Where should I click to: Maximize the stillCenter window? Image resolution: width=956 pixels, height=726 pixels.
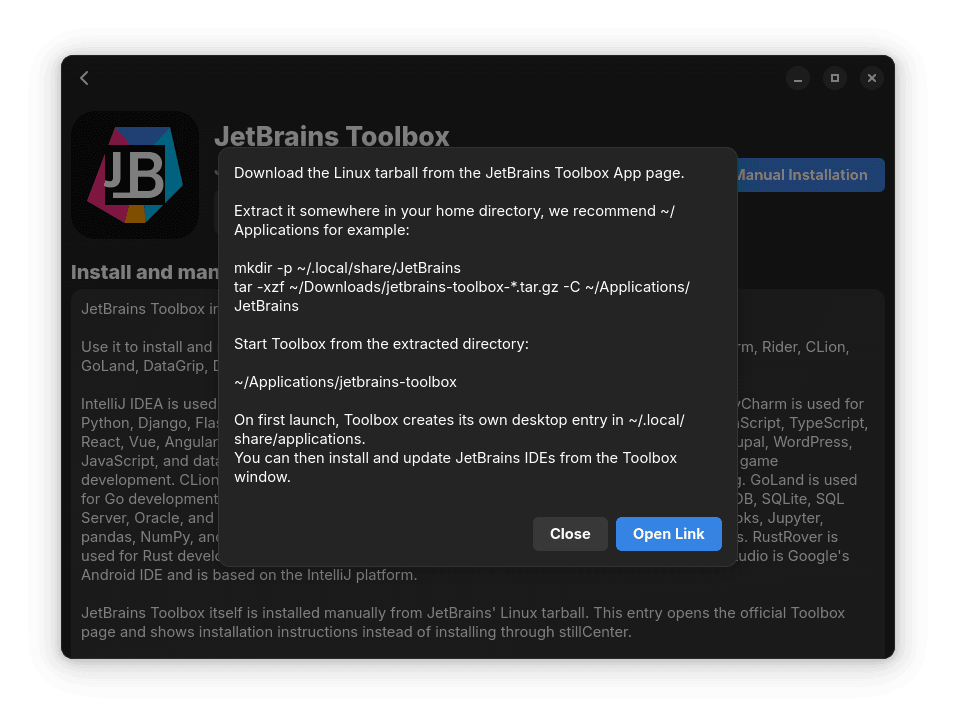(835, 78)
